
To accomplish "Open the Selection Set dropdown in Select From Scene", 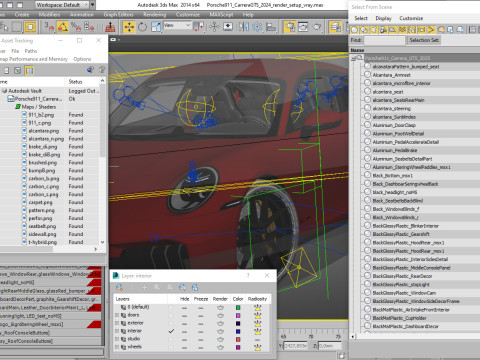I will point(424,40).
